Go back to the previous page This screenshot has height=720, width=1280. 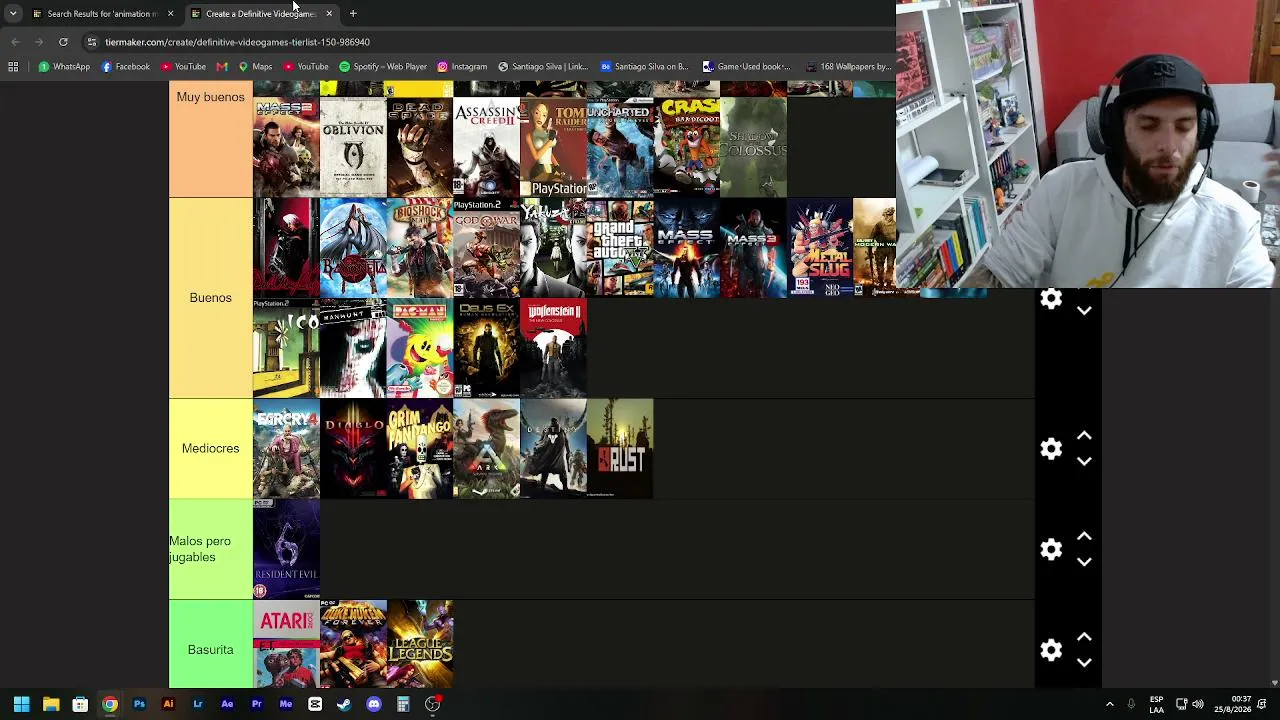click(15, 42)
